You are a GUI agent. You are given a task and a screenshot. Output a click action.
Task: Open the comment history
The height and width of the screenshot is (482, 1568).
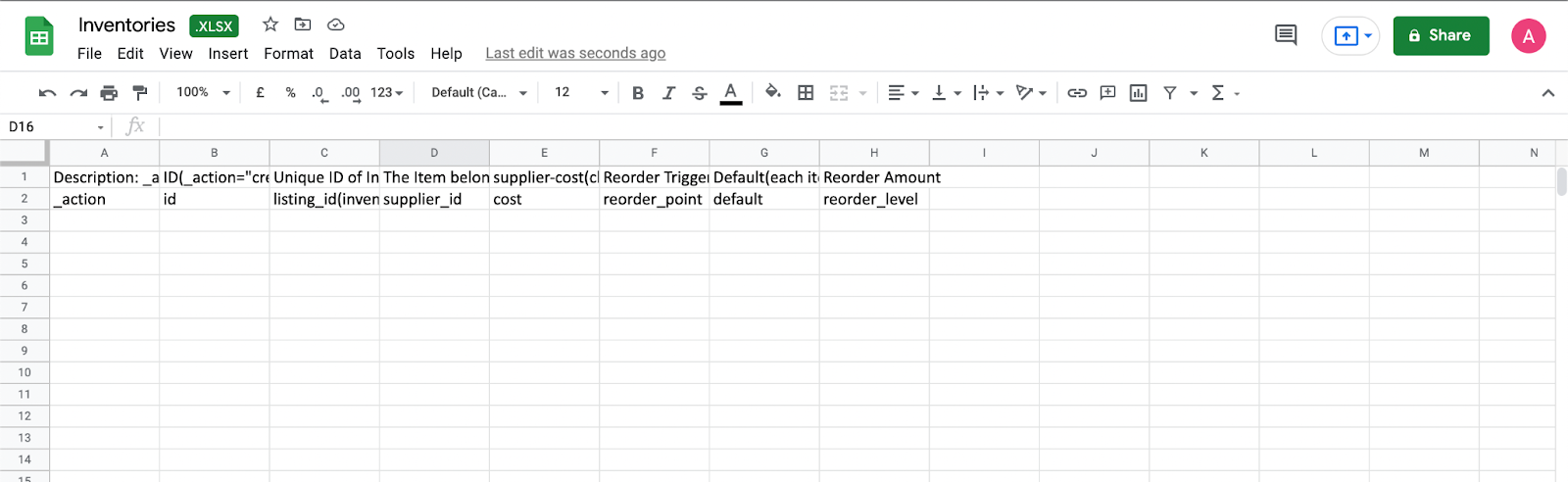coord(1286,35)
